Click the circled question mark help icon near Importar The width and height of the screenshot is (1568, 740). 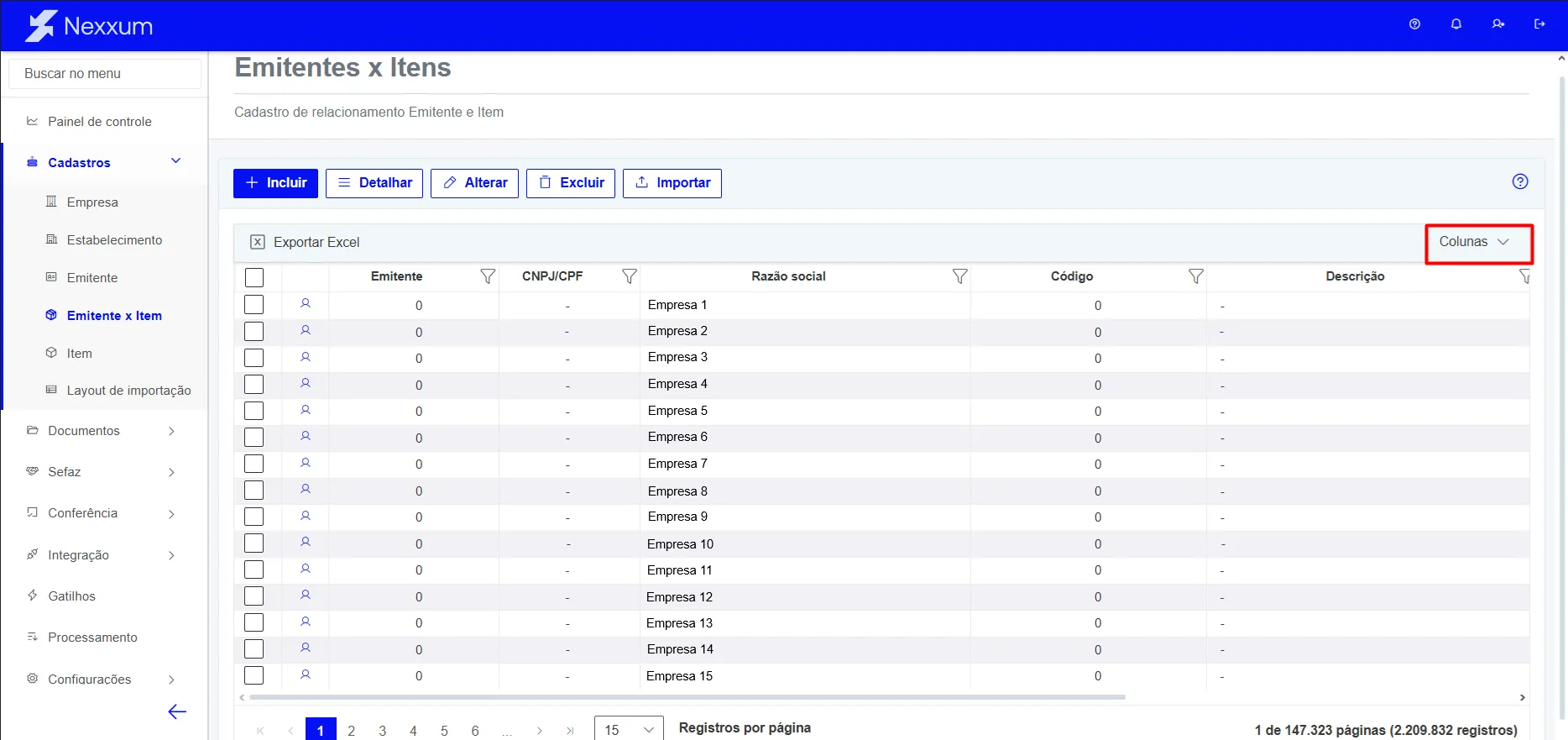coord(1520,181)
